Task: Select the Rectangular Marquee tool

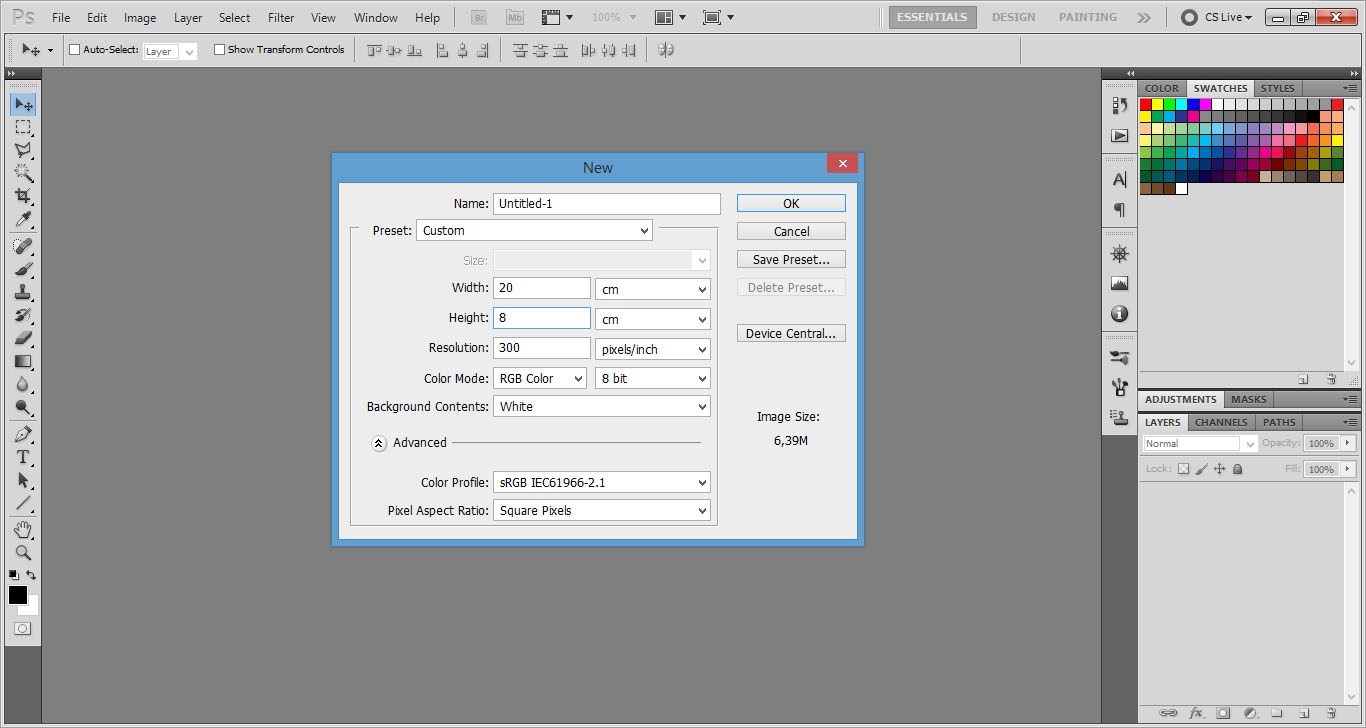Action: pyautogui.click(x=22, y=127)
